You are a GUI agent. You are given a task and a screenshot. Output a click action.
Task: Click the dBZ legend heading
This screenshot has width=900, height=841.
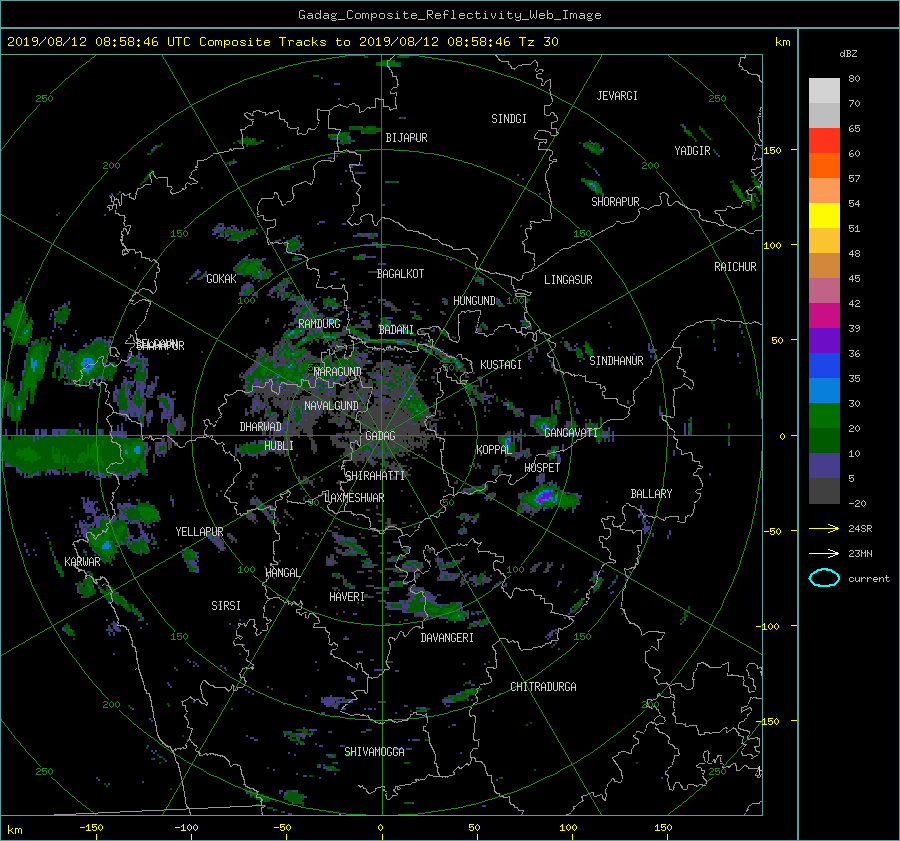[x=848, y=54]
